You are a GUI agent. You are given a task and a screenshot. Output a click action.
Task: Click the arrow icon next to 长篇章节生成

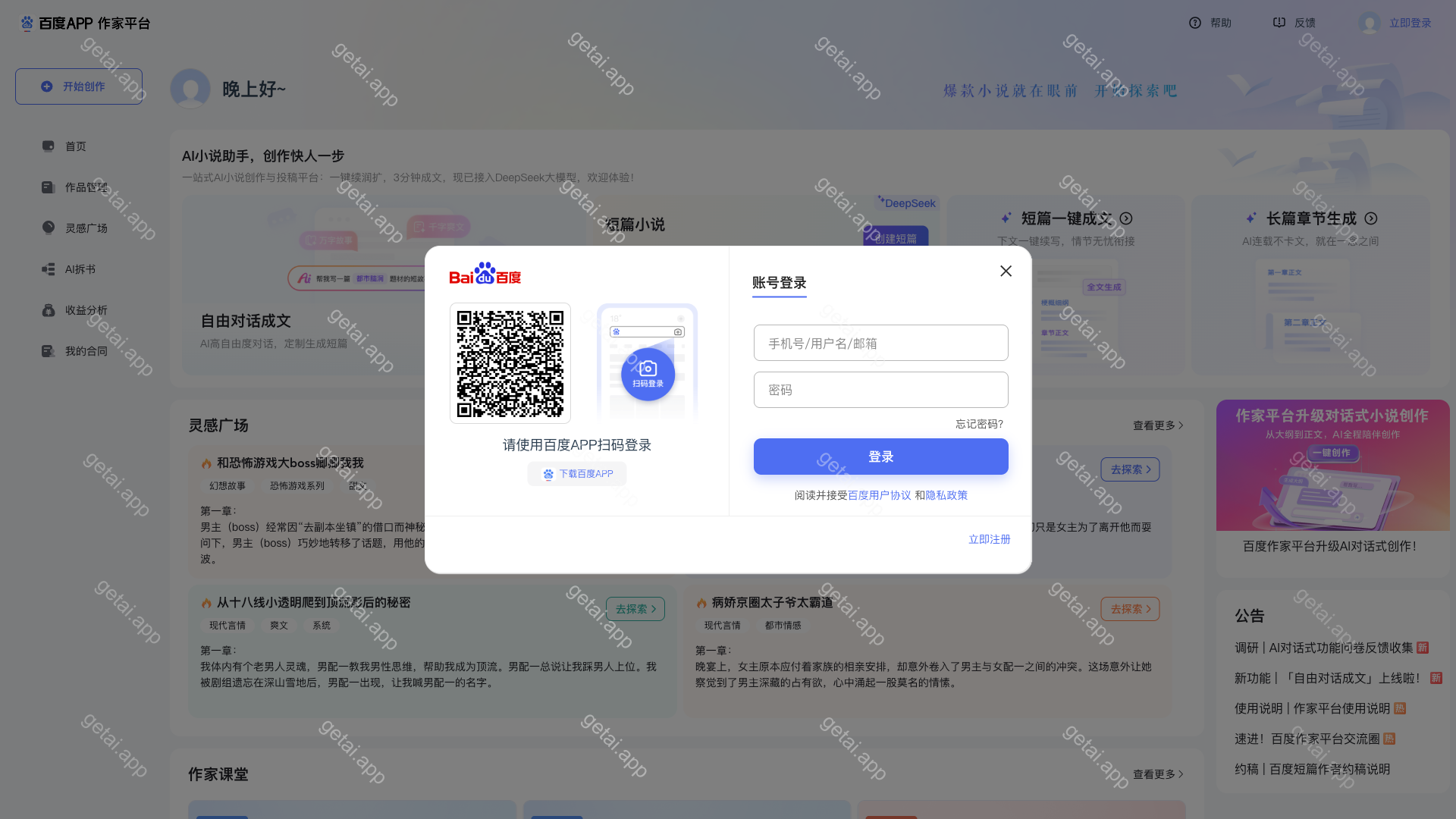point(1371,218)
